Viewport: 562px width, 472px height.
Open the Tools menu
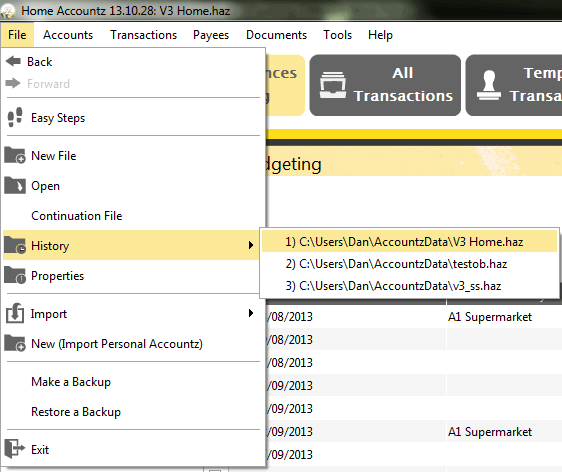[338, 35]
